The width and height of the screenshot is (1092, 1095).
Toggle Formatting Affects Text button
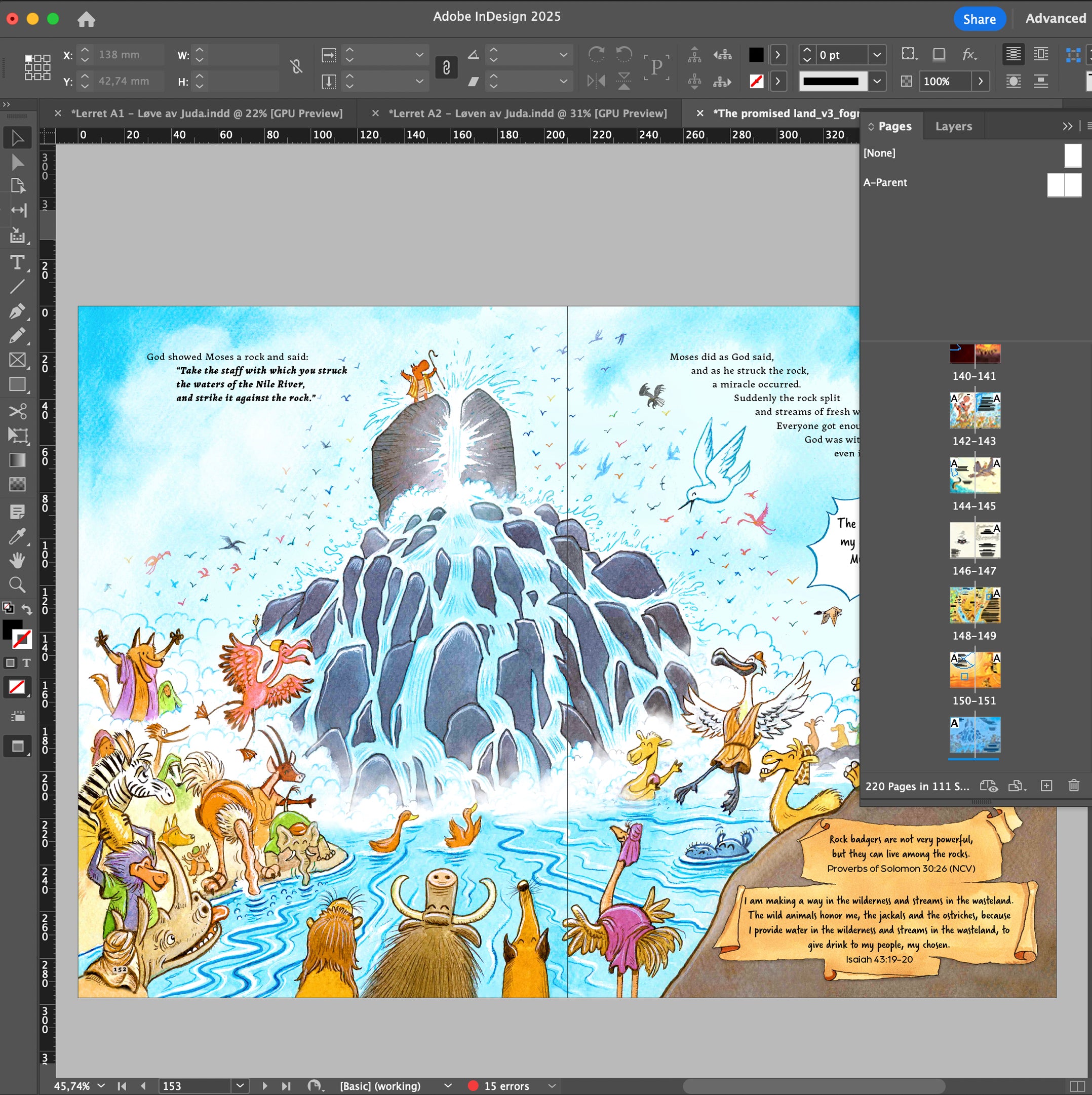(27, 662)
